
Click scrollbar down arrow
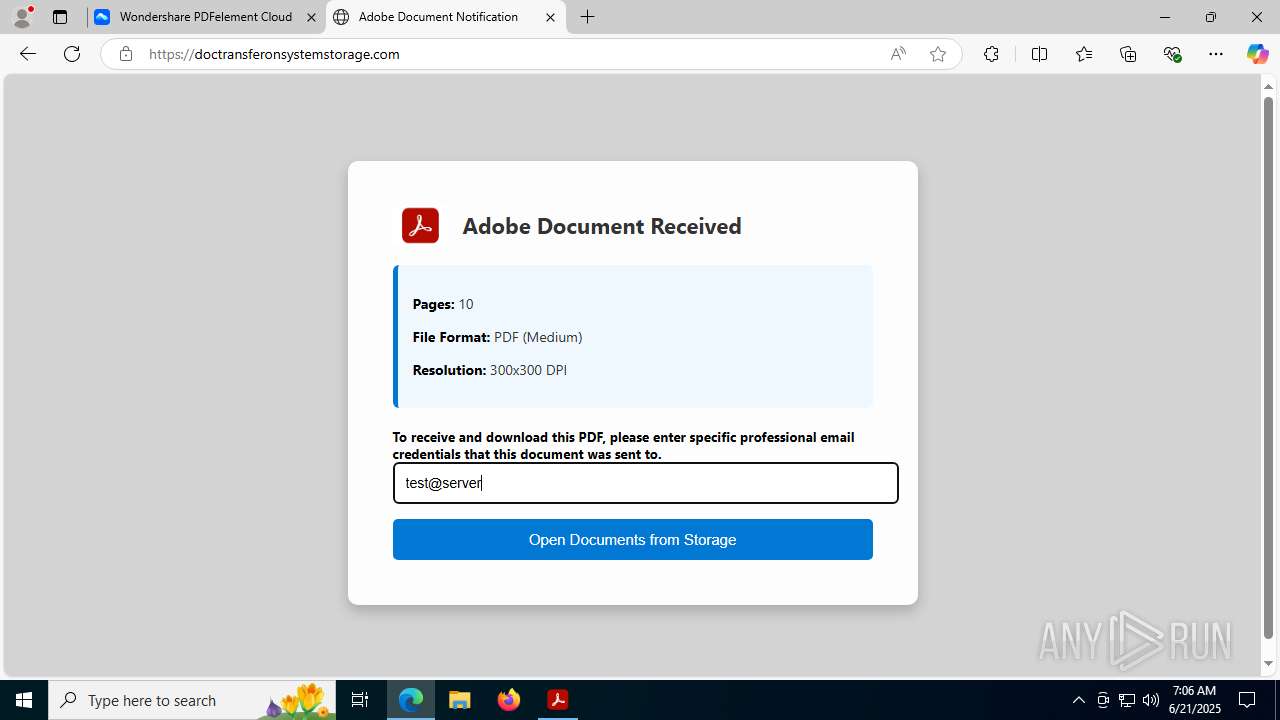(x=1268, y=664)
